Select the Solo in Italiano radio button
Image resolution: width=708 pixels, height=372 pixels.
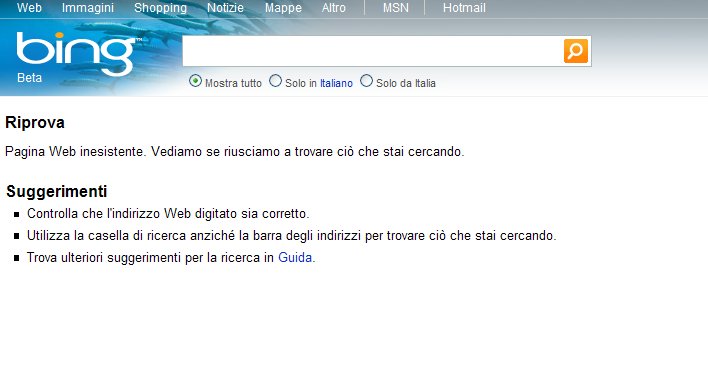(x=275, y=81)
